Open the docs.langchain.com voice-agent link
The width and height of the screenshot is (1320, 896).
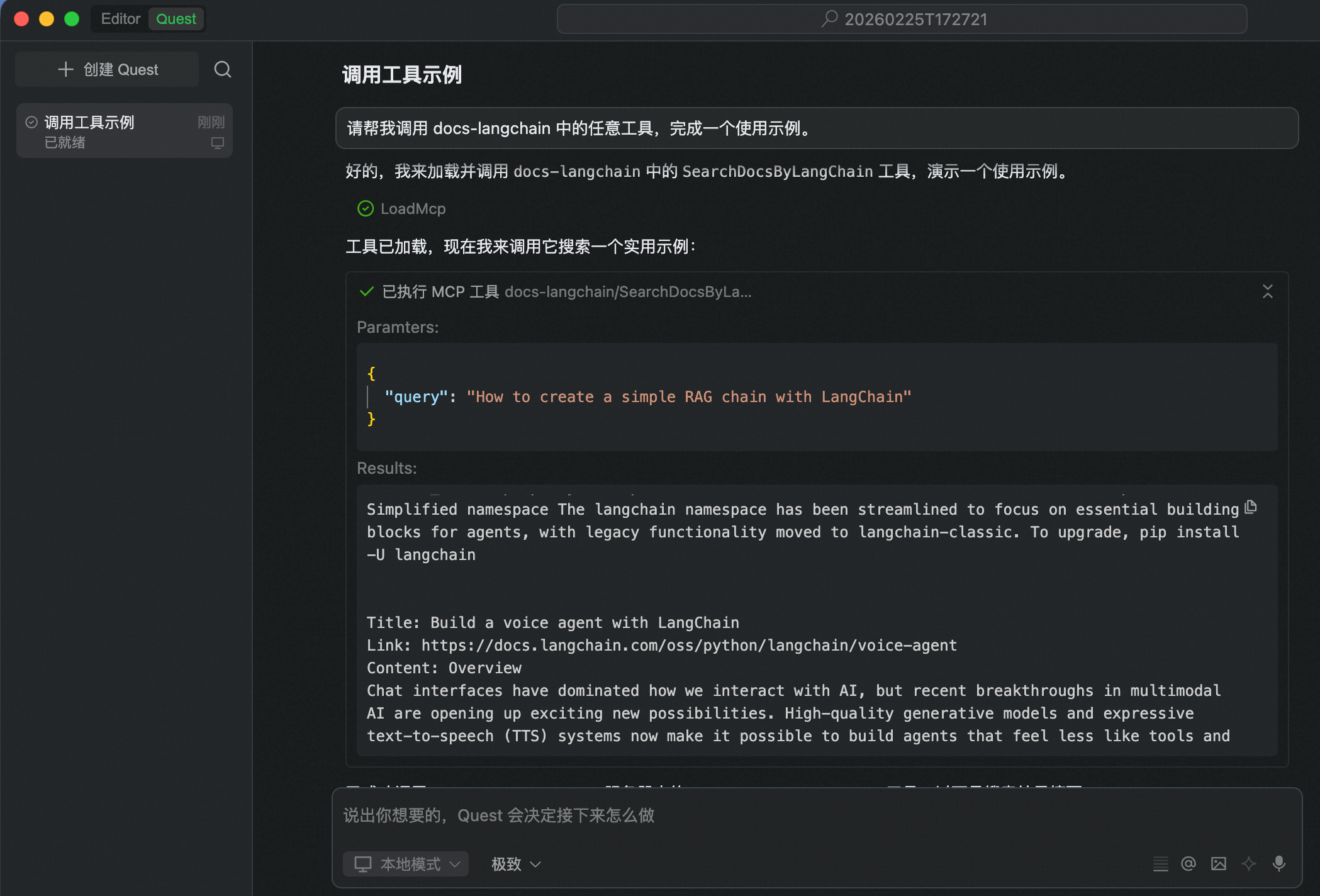[688, 645]
